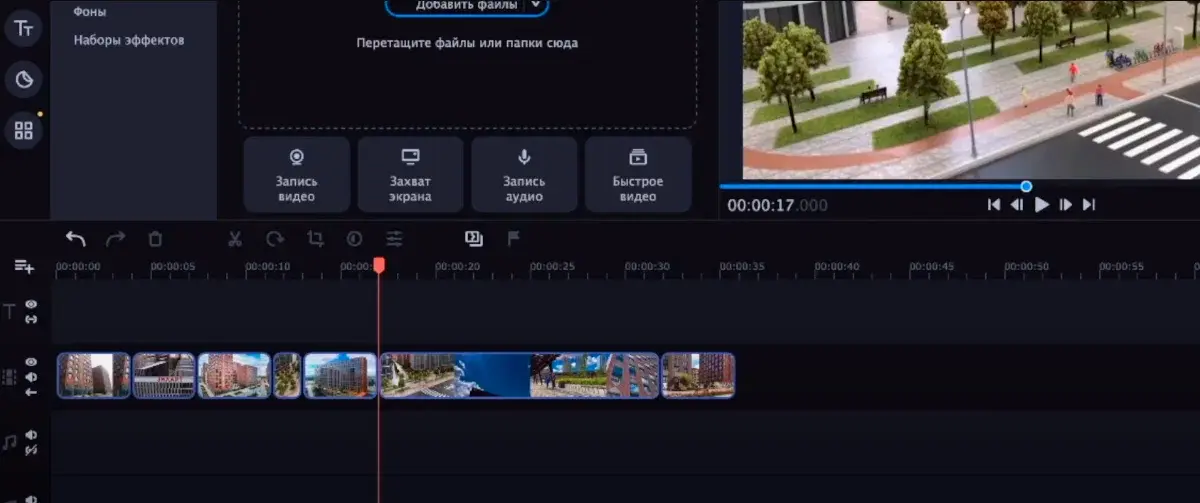Click the Перетащите файлы drop area text

point(467,43)
